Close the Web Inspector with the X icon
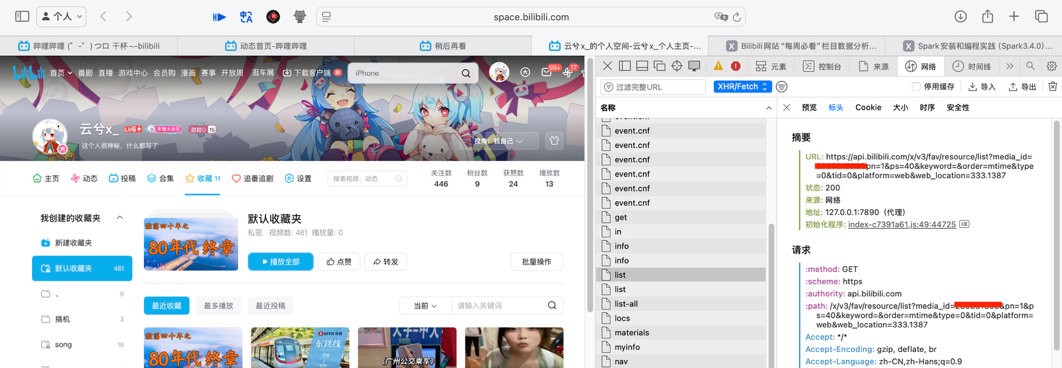Image resolution: width=1062 pixels, height=368 pixels. pyautogui.click(x=607, y=66)
